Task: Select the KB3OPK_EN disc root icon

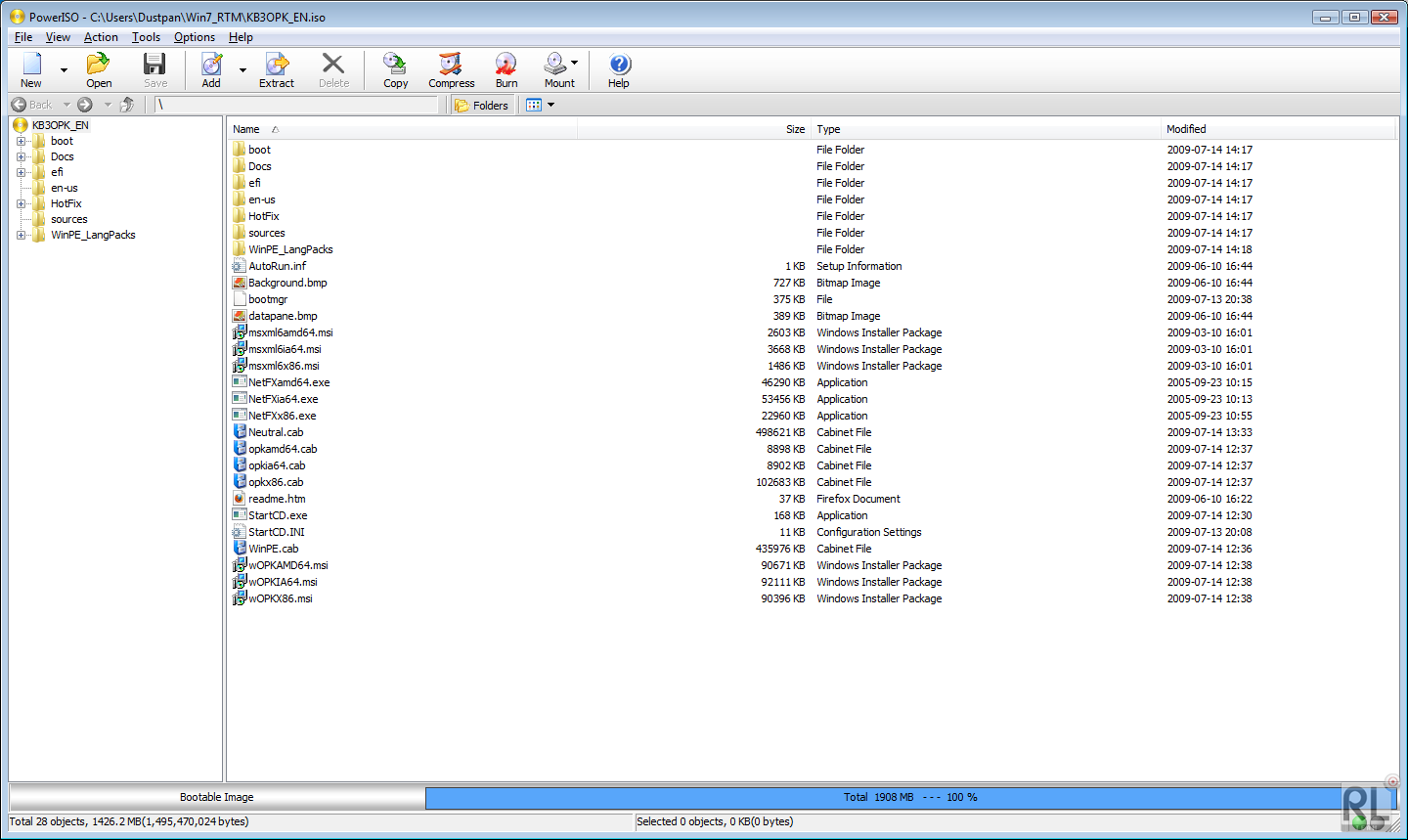Action: point(20,125)
